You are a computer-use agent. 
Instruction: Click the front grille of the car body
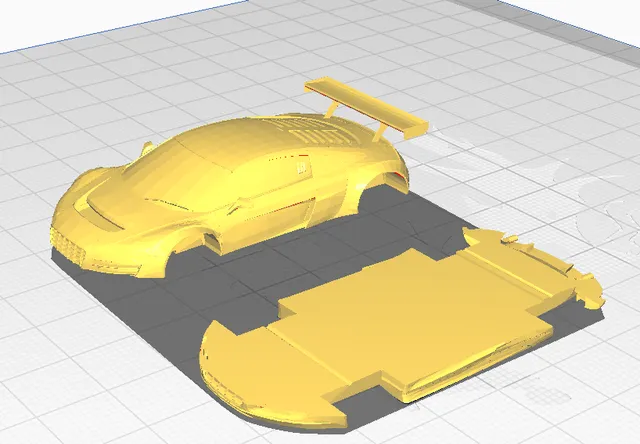[x=67, y=245]
